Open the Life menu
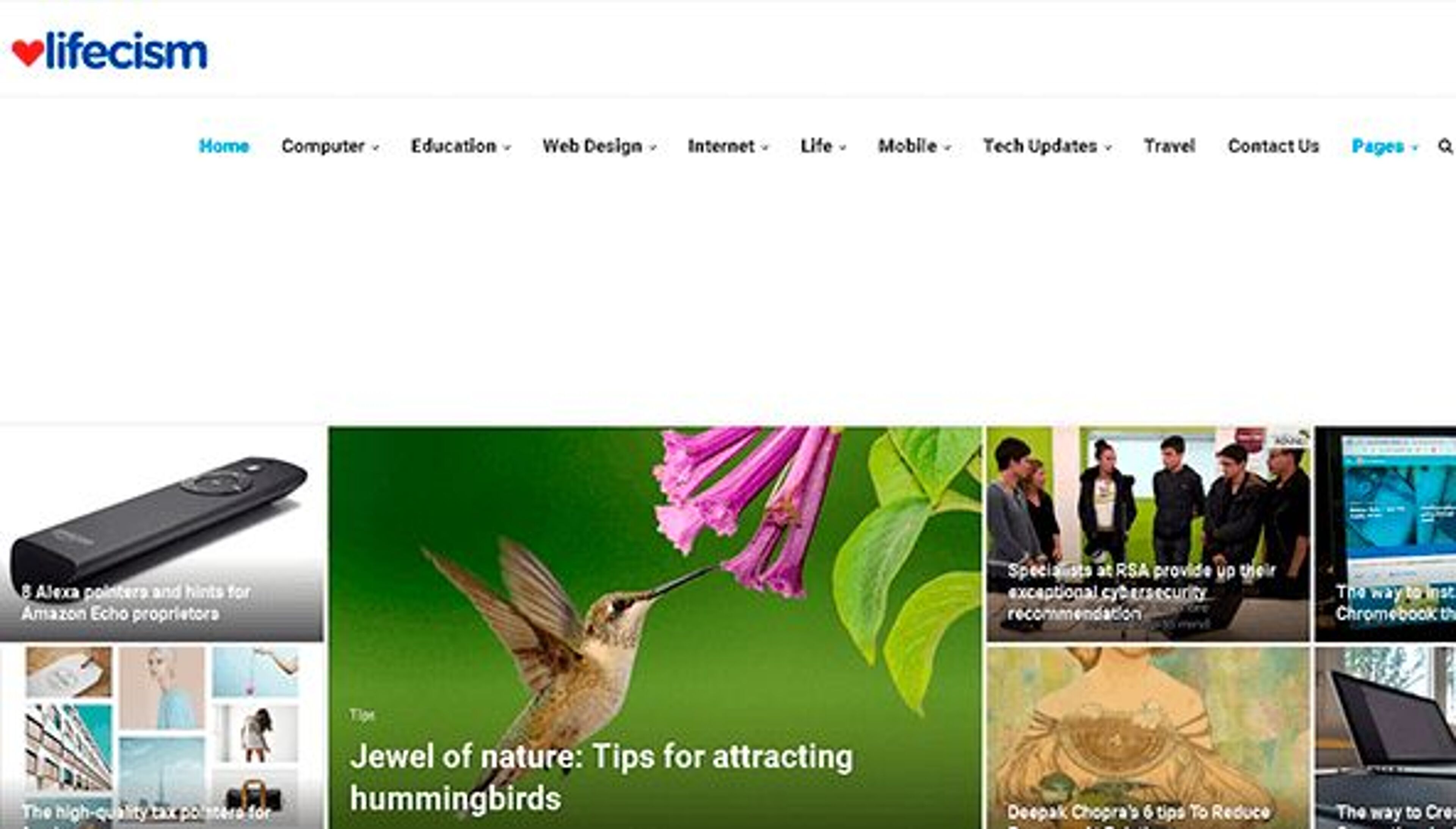 point(823,146)
